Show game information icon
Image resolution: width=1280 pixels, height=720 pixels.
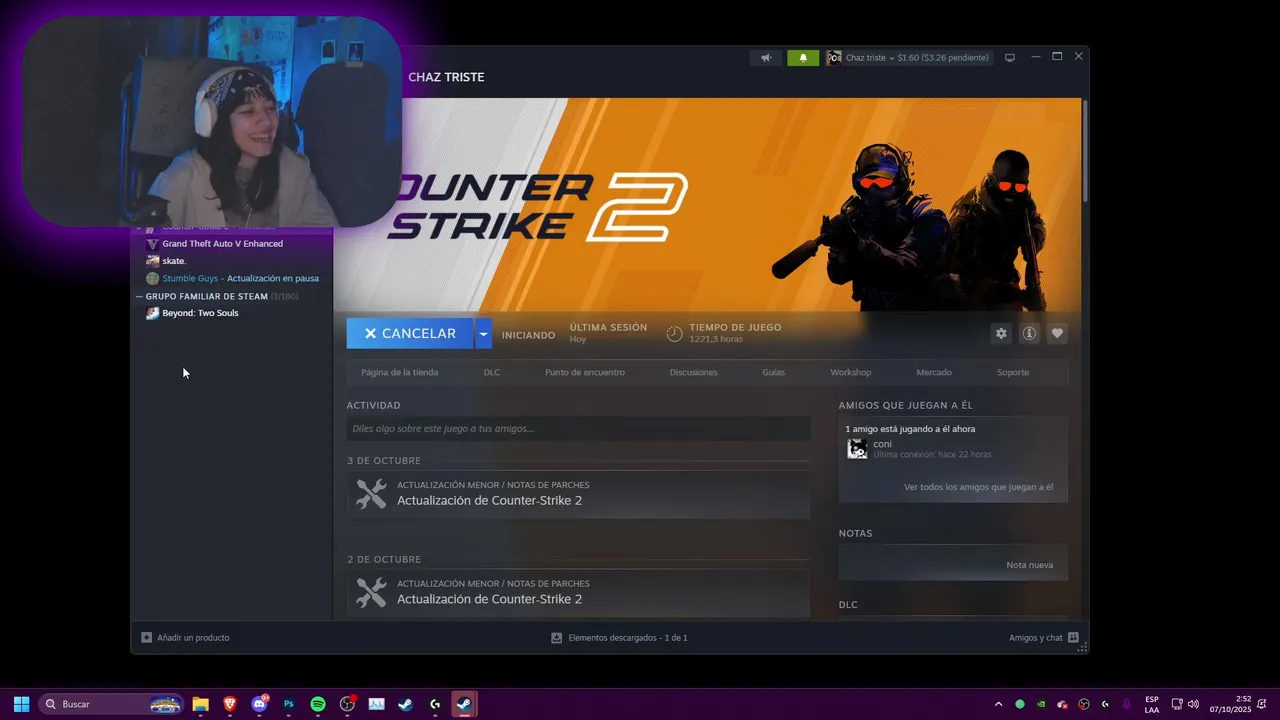point(1029,334)
